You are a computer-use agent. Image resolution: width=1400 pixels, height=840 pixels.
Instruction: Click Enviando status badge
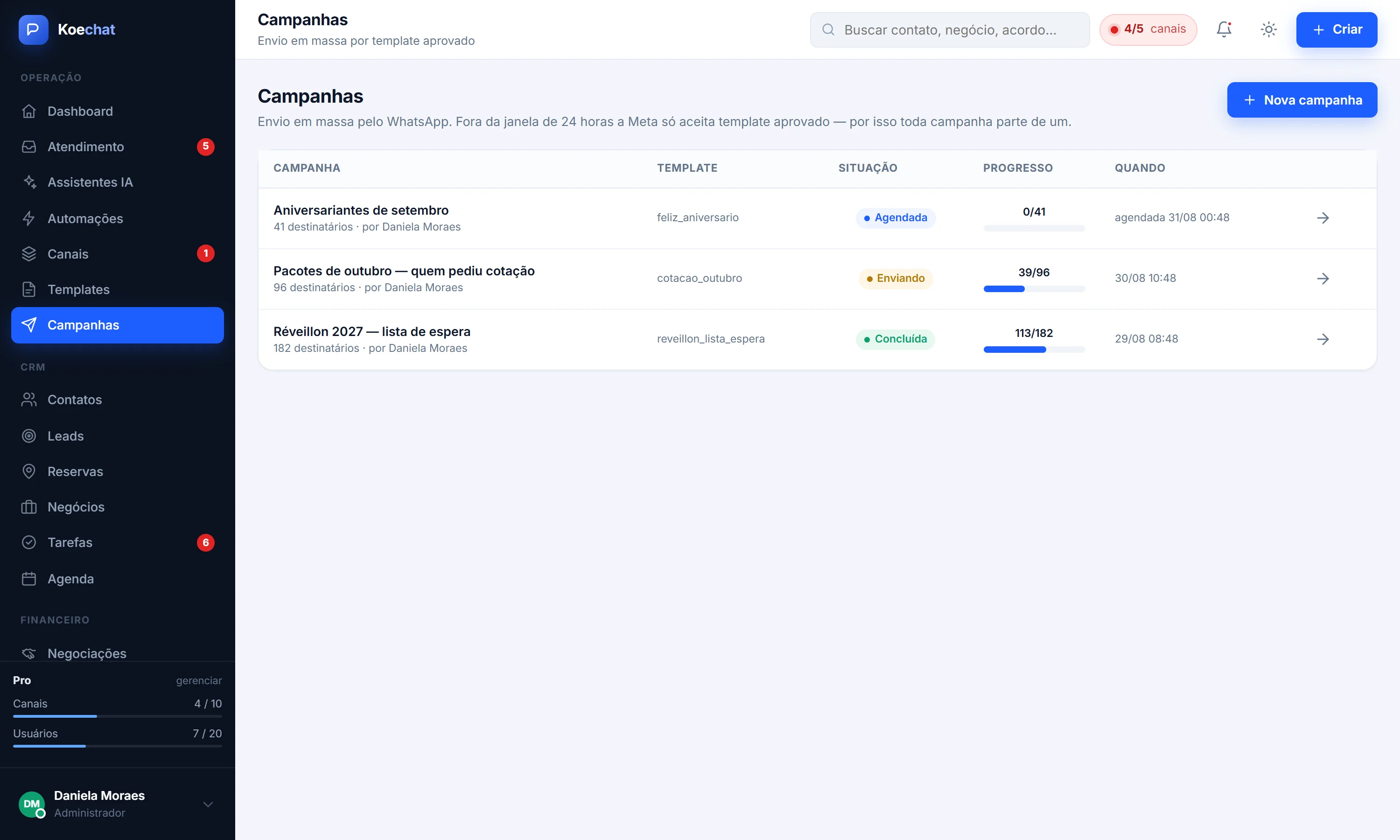(895, 279)
